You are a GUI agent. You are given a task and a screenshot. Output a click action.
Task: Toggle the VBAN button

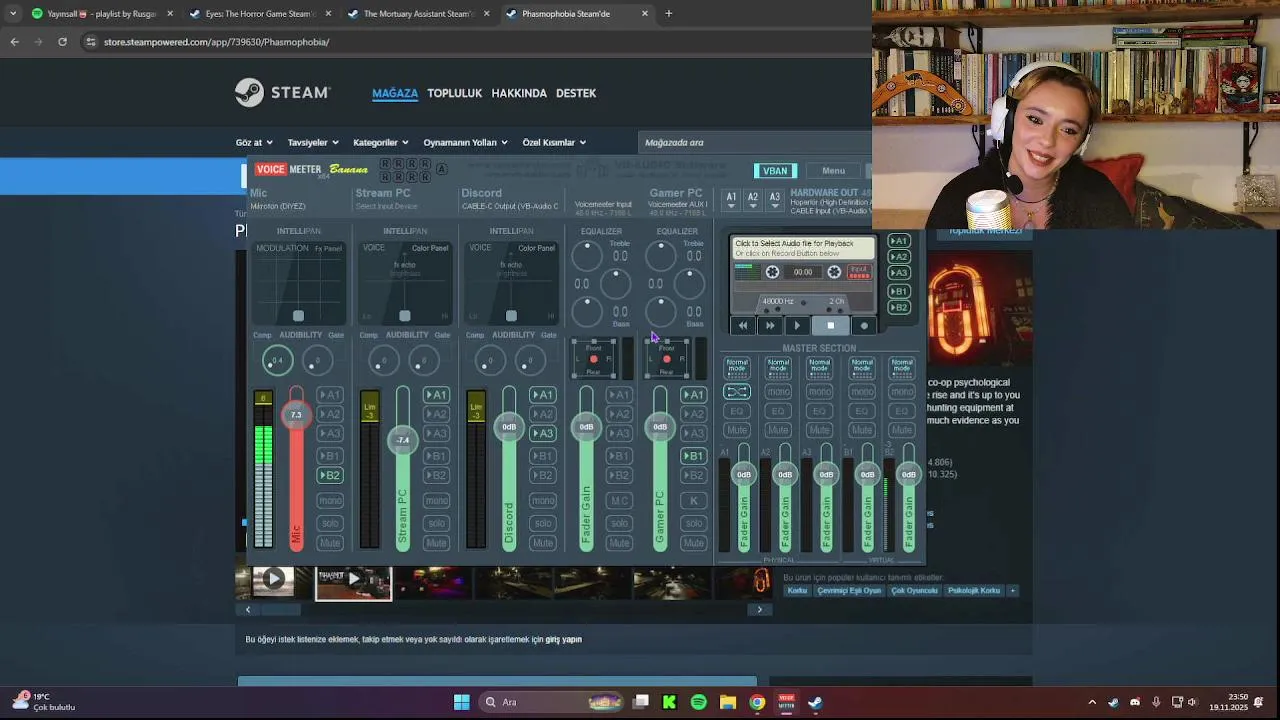[775, 171]
